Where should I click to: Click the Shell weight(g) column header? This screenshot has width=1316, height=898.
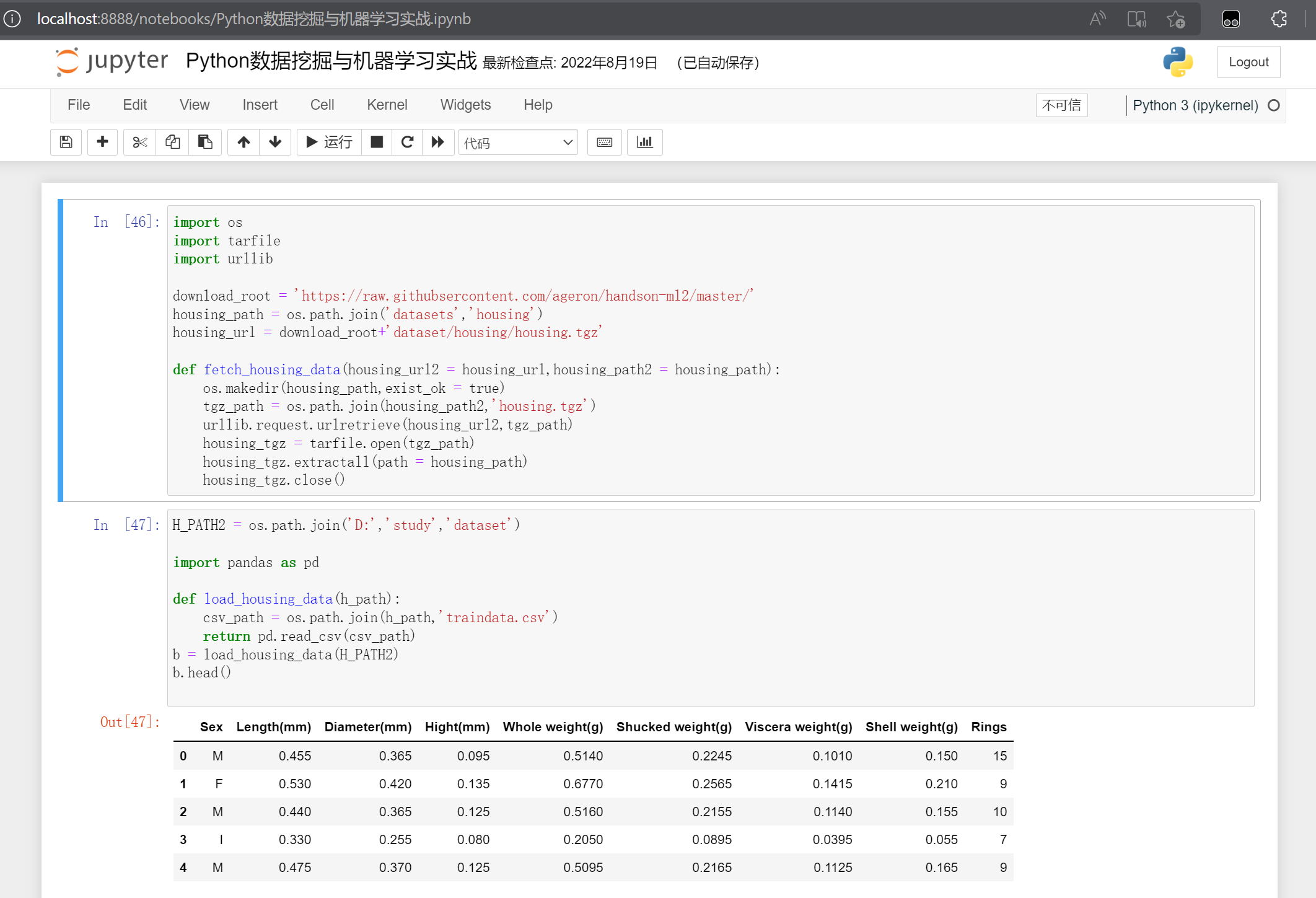click(x=911, y=727)
